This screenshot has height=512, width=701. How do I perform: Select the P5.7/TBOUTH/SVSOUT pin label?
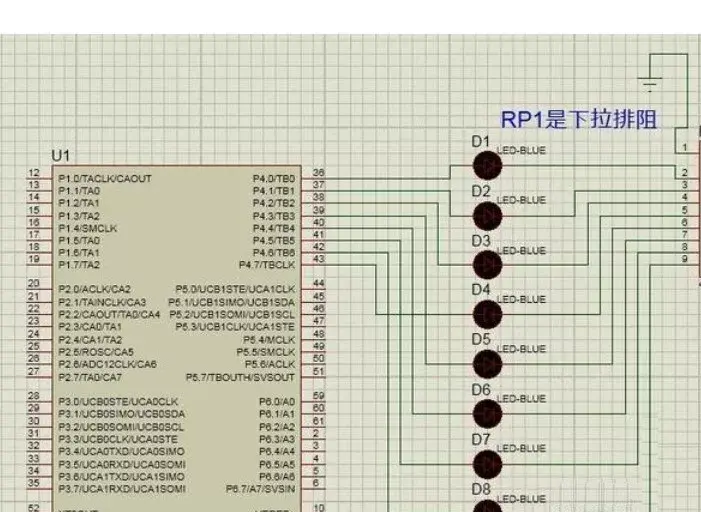pos(240,378)
